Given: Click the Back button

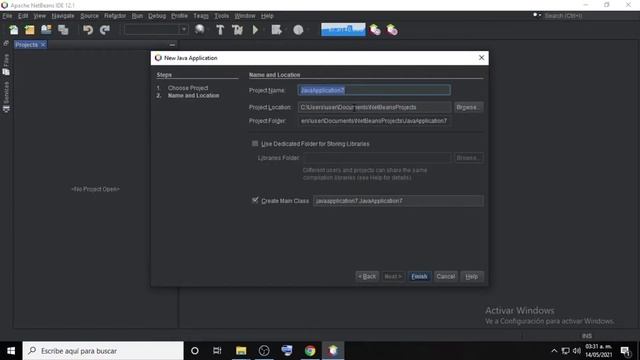Looking at the screenshot, I should tap(367, 276).
